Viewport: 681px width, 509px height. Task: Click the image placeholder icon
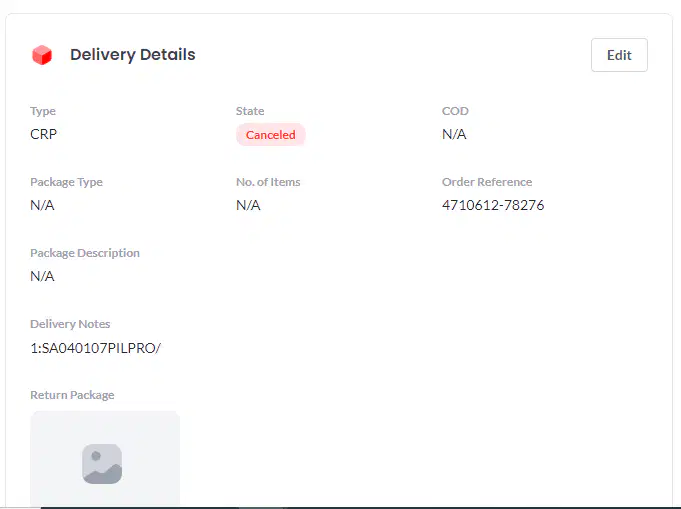102,463
